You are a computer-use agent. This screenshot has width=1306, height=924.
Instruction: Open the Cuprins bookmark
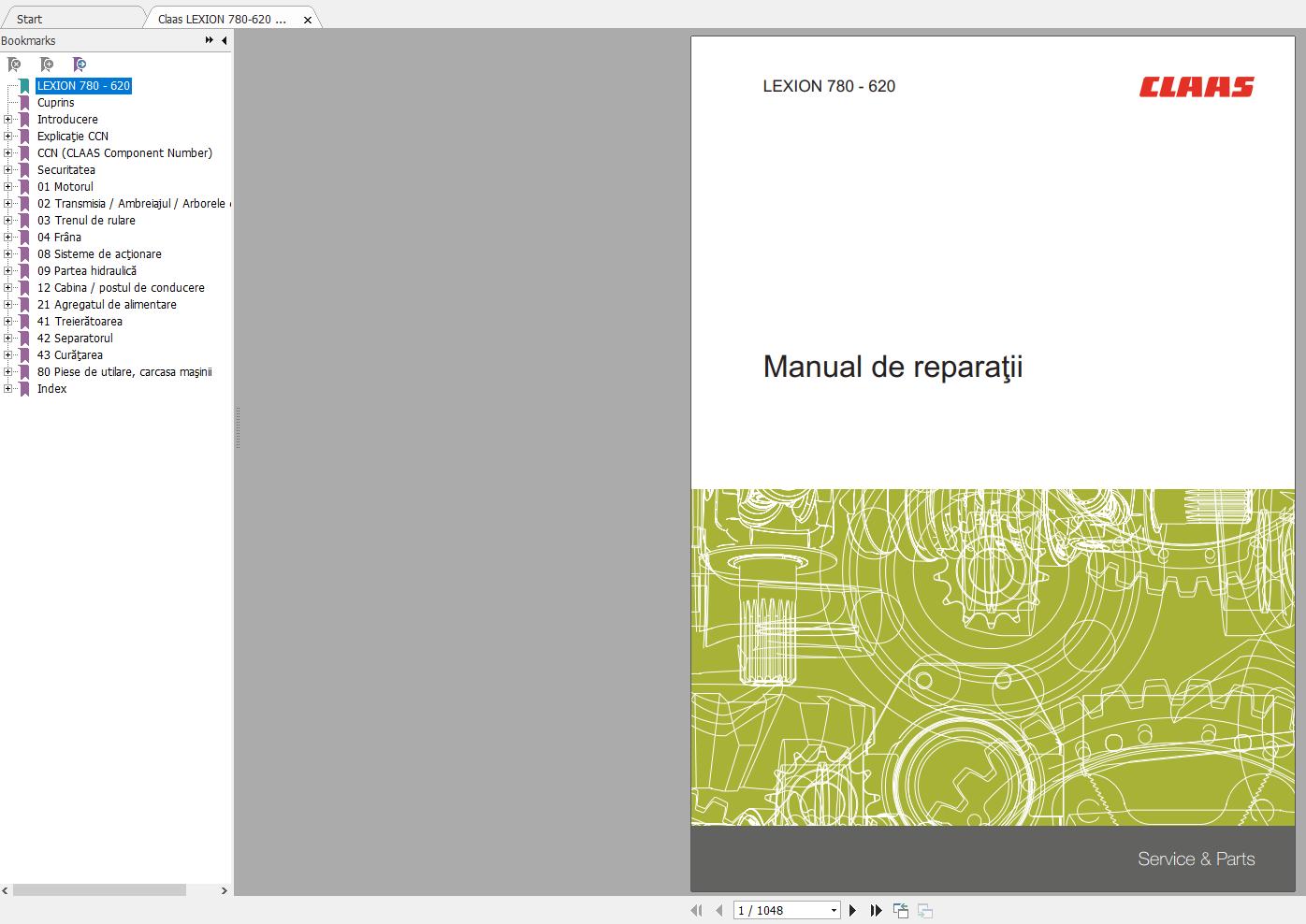[x=56, y=102]
